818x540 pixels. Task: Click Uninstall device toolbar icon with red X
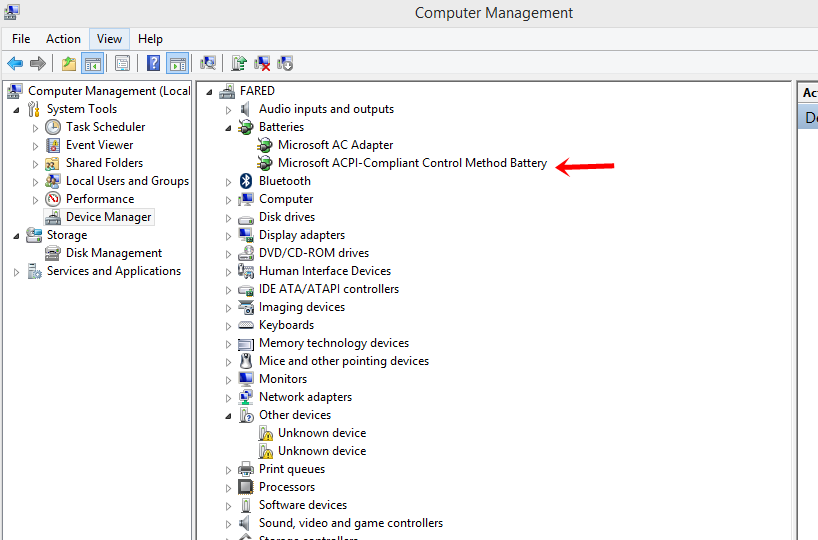click(x=262, y=64)
